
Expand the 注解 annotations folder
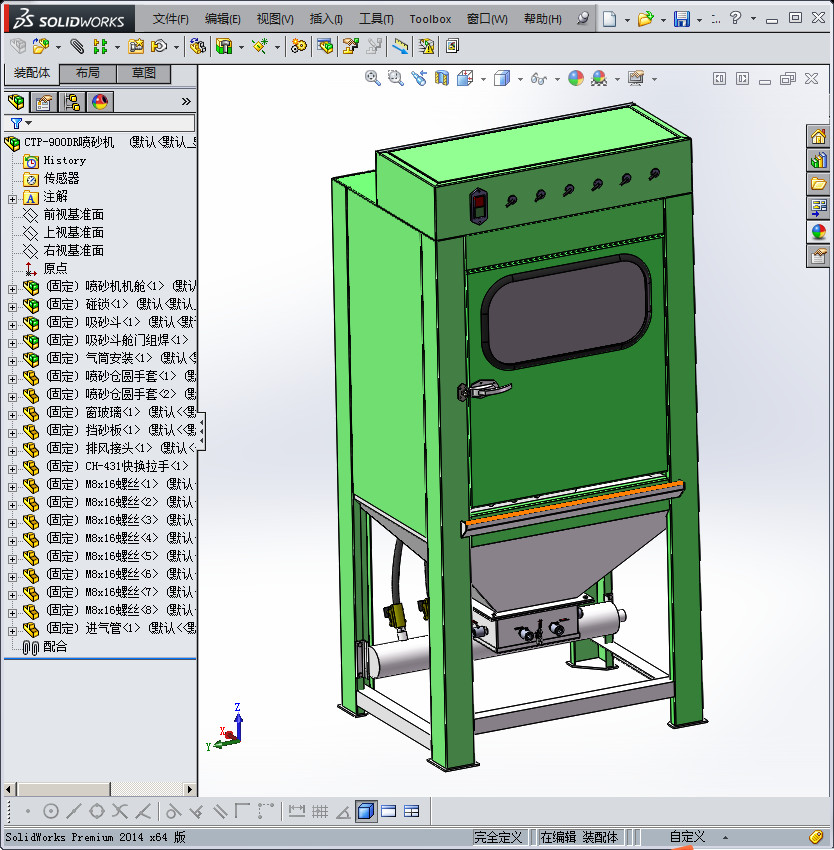click(x=12, y=198)
